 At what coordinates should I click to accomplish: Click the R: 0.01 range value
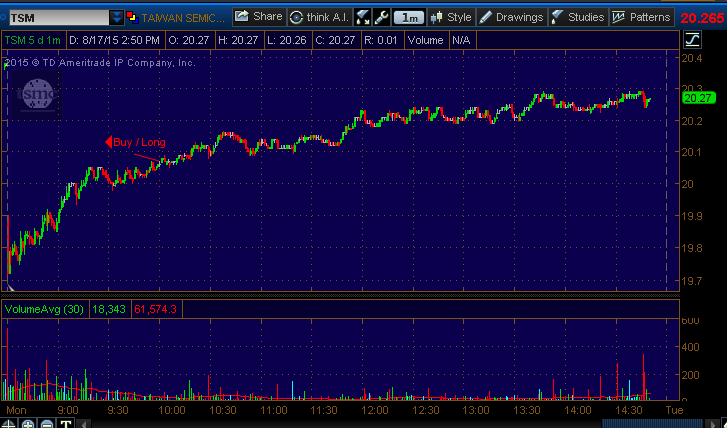(x=381, y=40)
